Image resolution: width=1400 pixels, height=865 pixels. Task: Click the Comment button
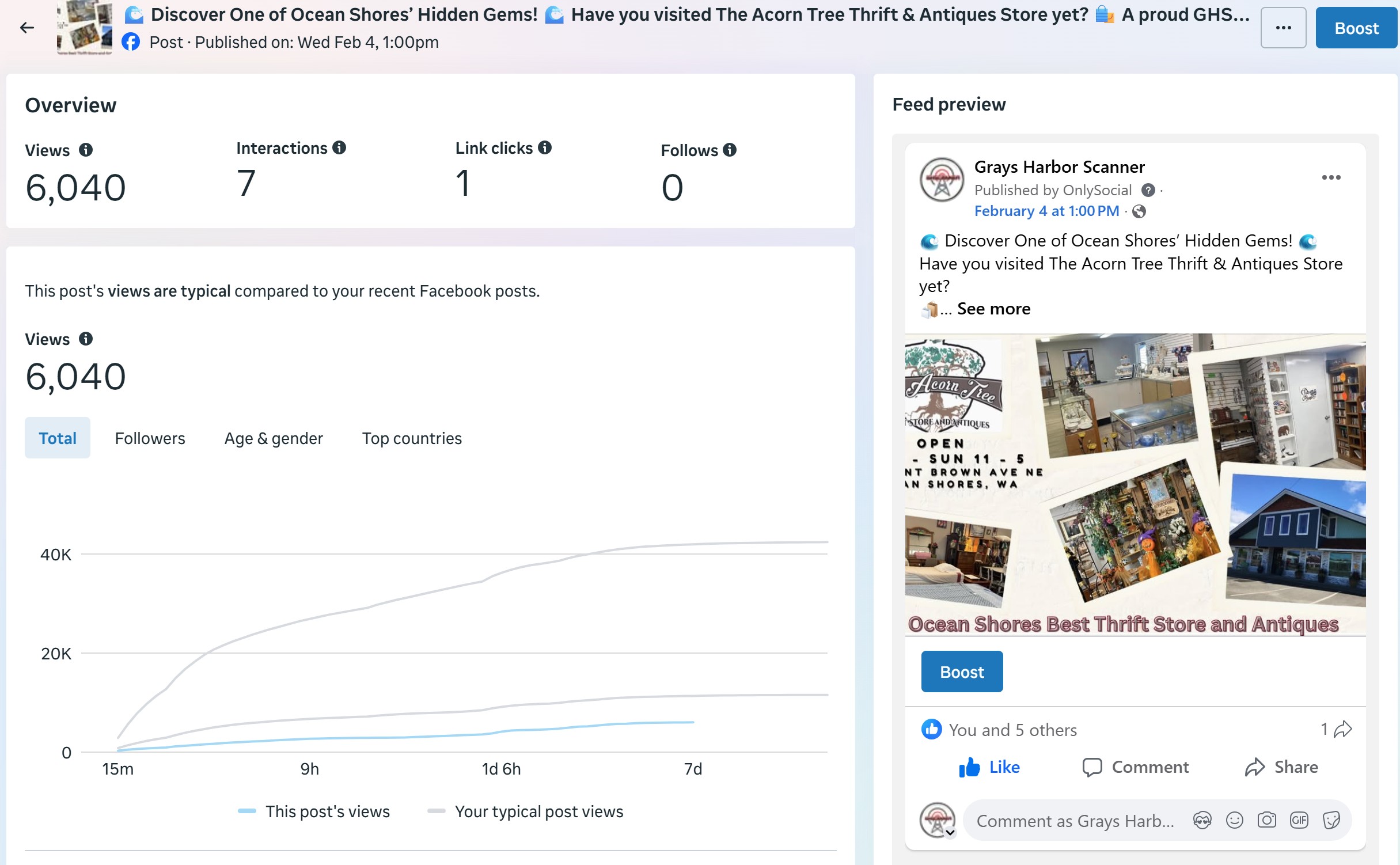[1135, 767]
